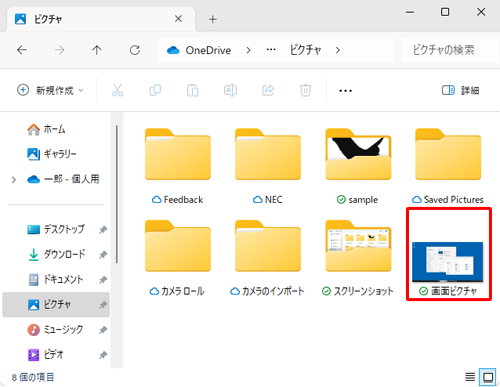The image size is (500, 387).
Task: Click the Share icon in toolbar
Action: 268,90
